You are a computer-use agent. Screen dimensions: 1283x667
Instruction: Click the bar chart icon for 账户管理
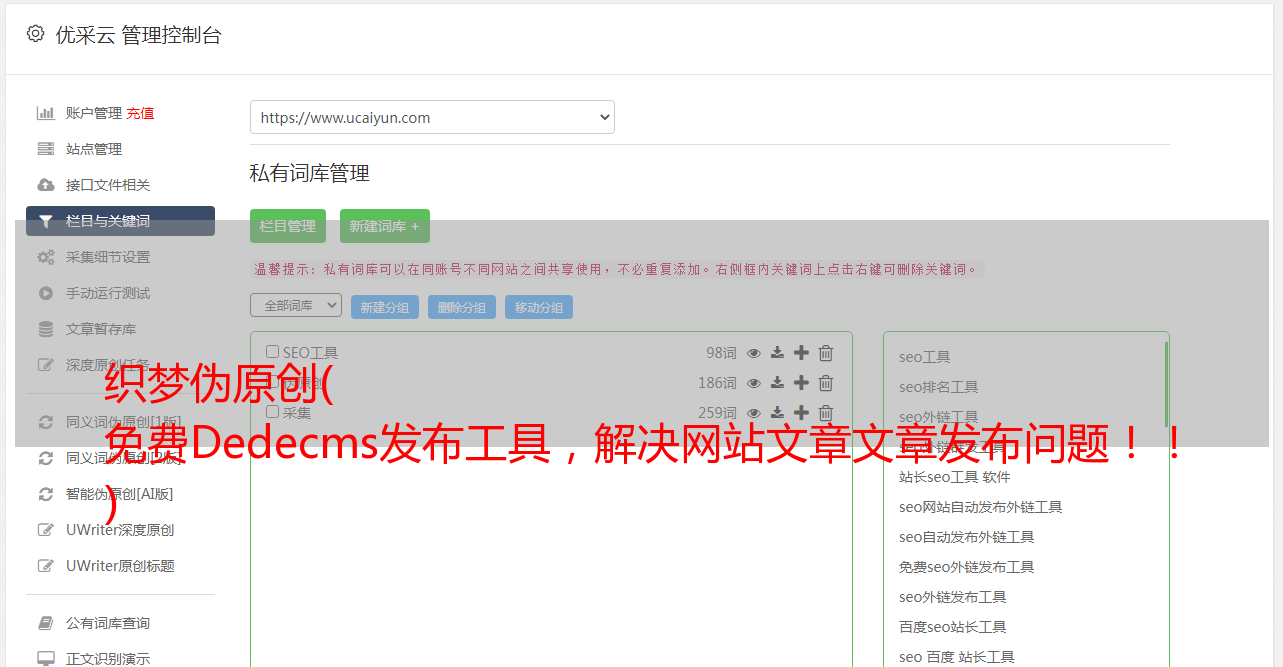(x=46, y=113)
